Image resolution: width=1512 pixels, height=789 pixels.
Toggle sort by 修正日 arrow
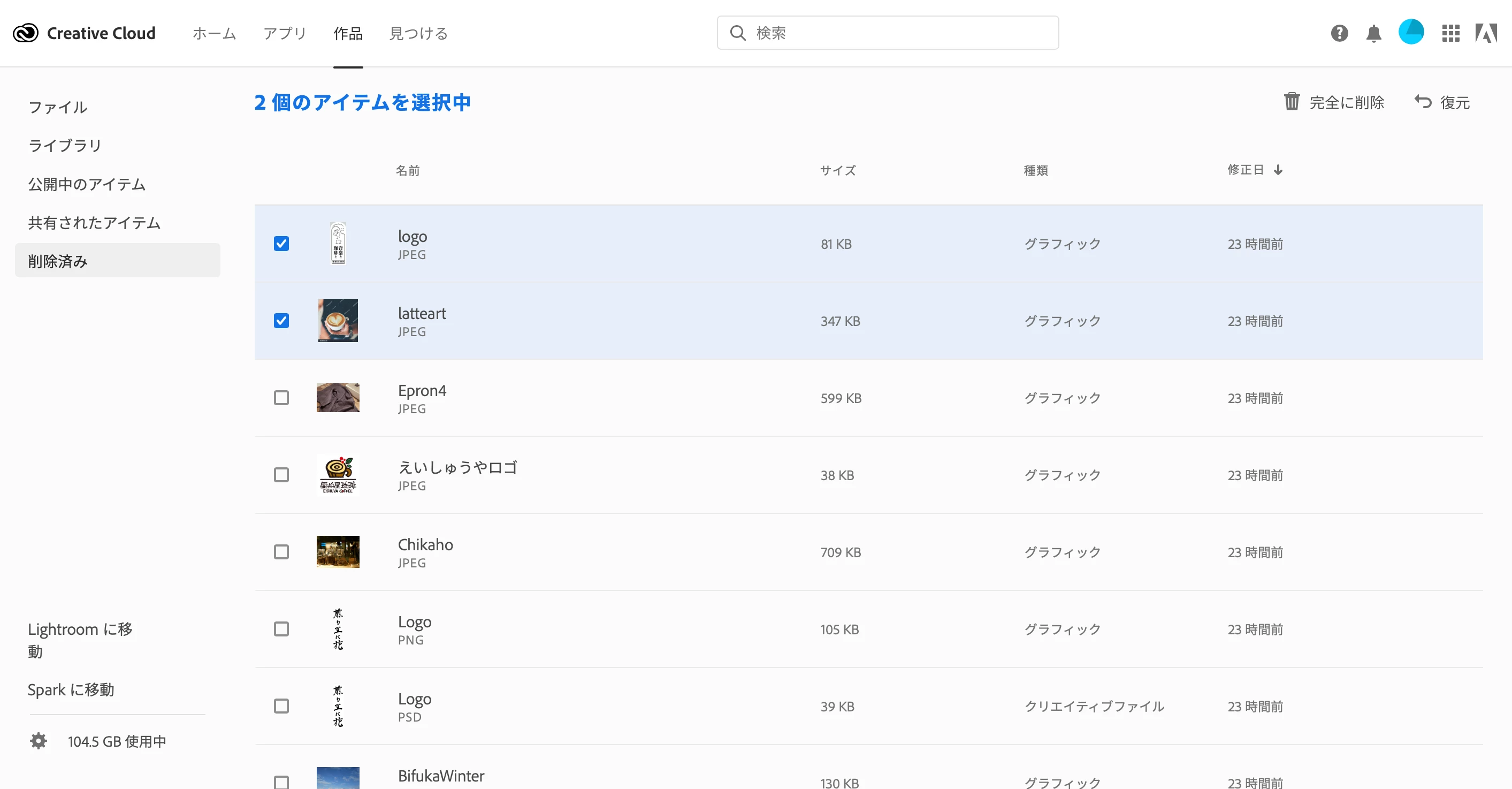tap(1278, 170)
